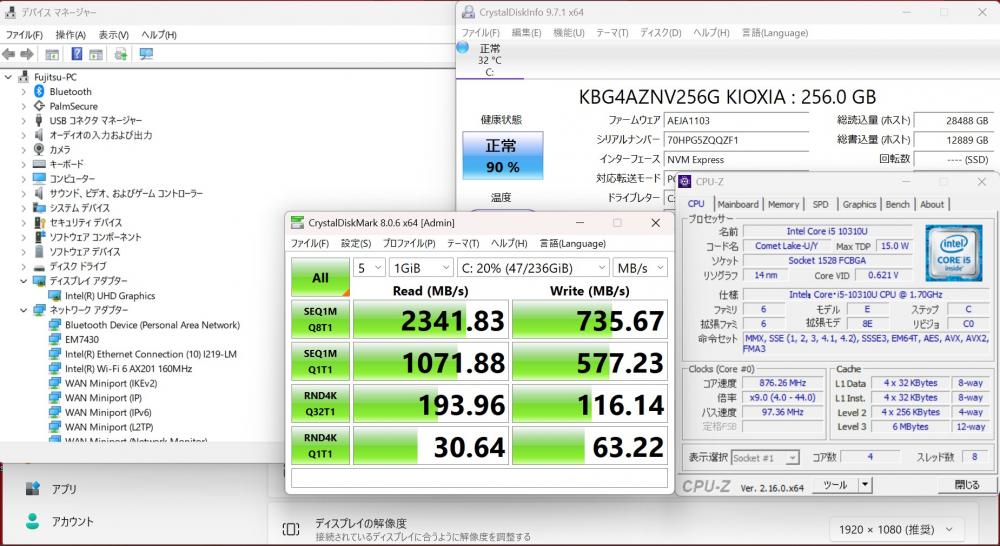Image resolution: width=1000 pixels, height=546 pixels.
Task: Click the 2341.83 read result cell
Action: point(430,320)
